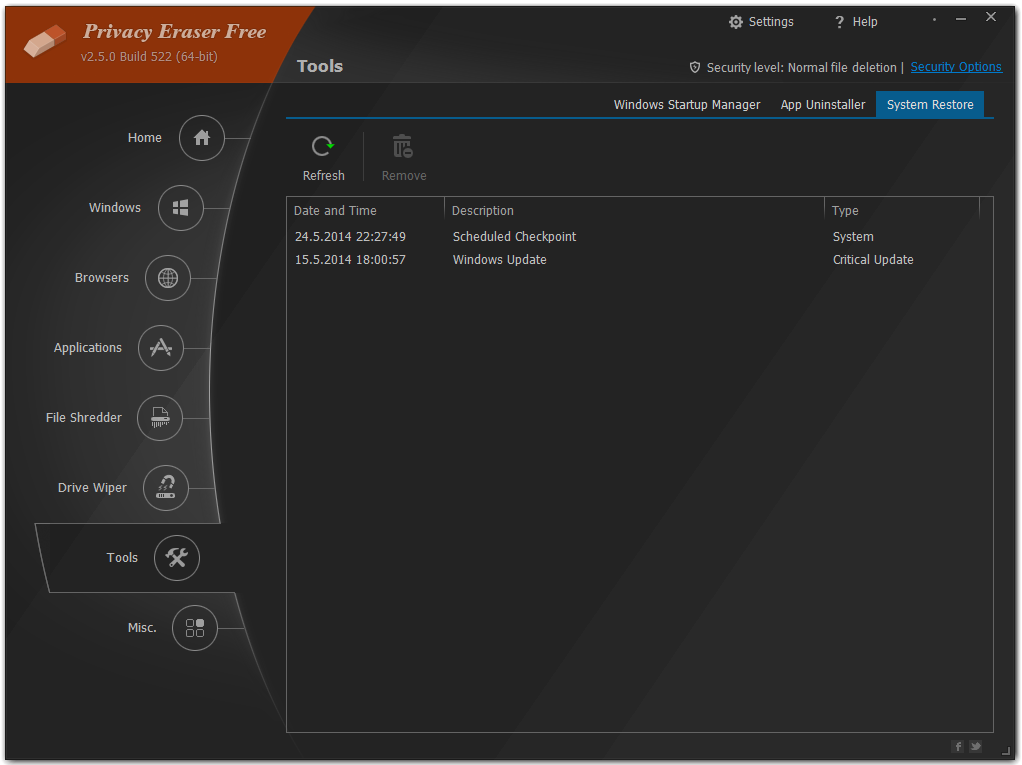Go to the Drive Wiper label

pos(93,488)
